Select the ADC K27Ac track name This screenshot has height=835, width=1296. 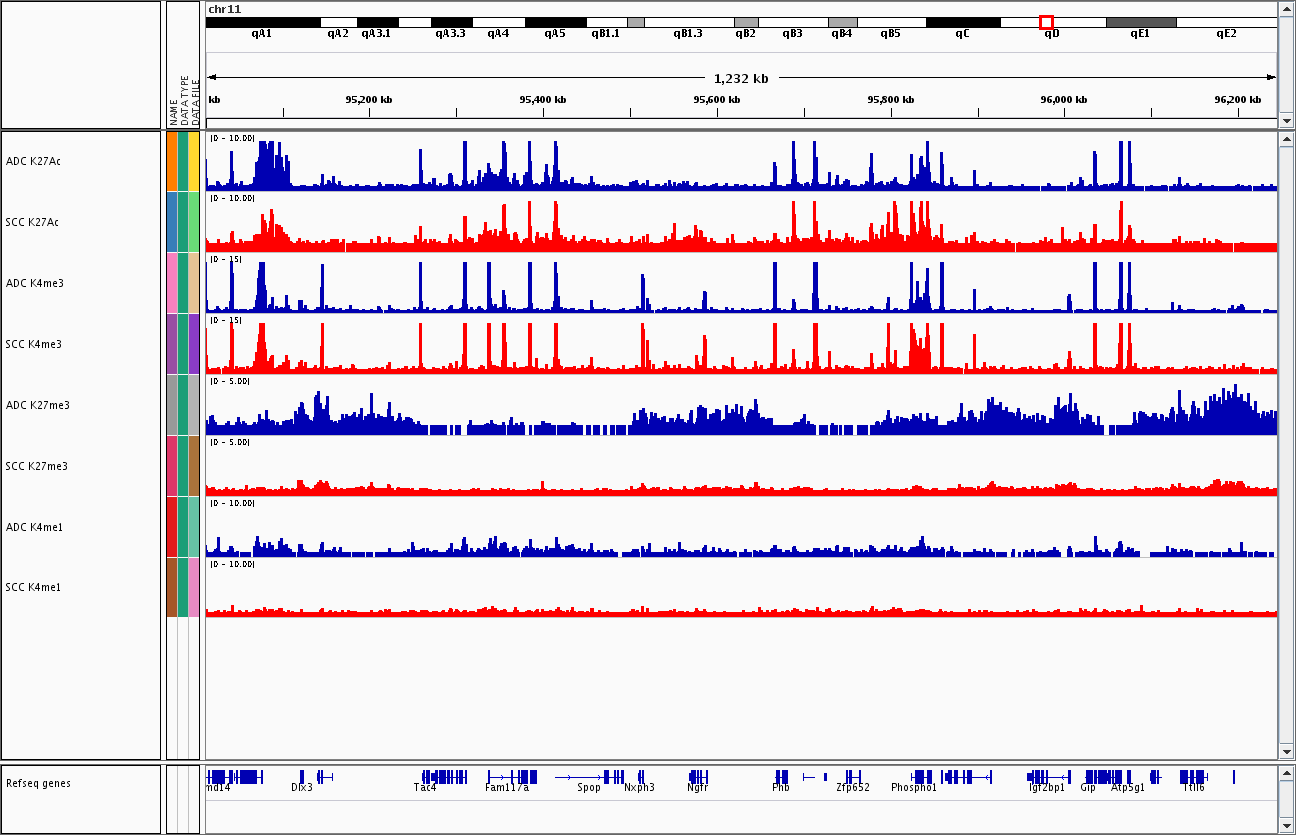tap(33, 161)
